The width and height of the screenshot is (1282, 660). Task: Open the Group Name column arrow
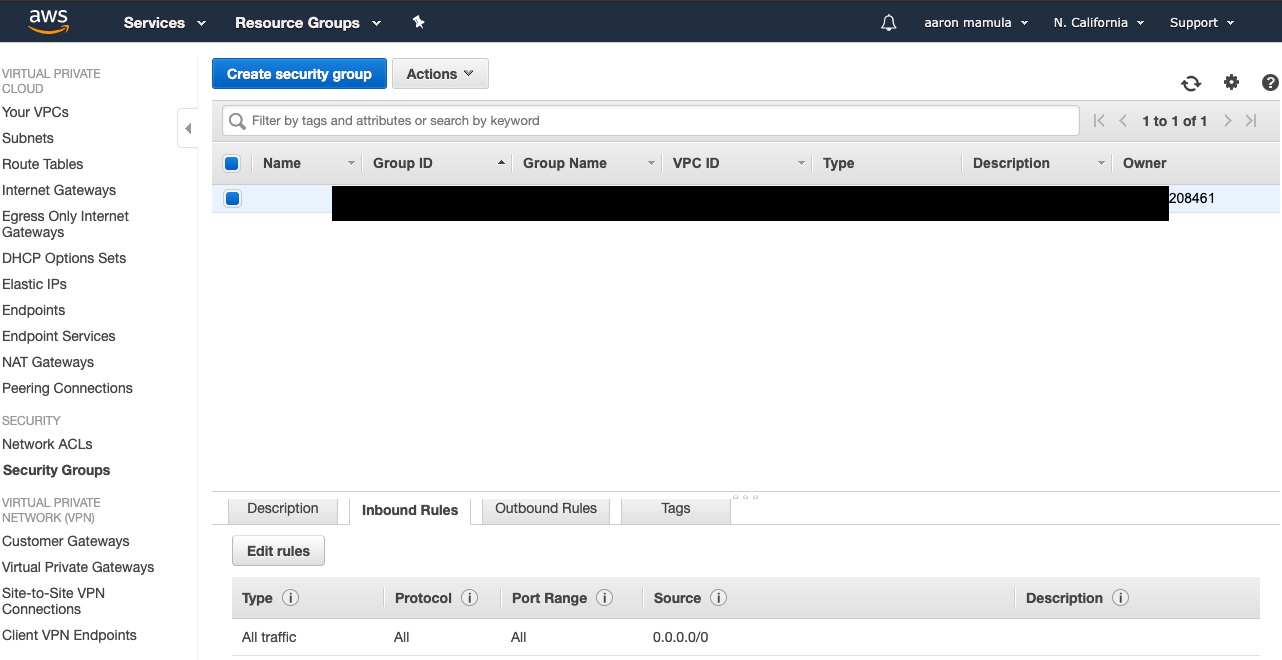click(651, 163)
